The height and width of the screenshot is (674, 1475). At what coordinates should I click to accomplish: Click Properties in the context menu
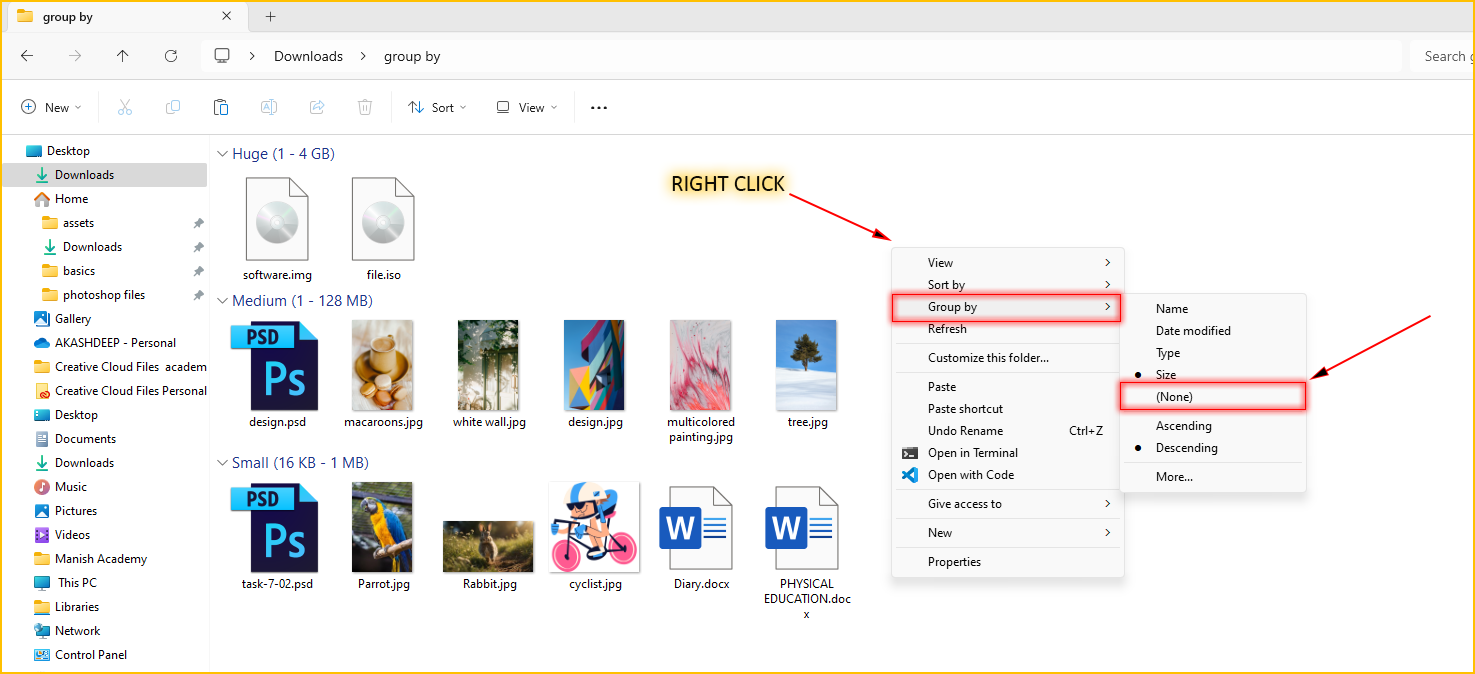(x=954, y=562)
